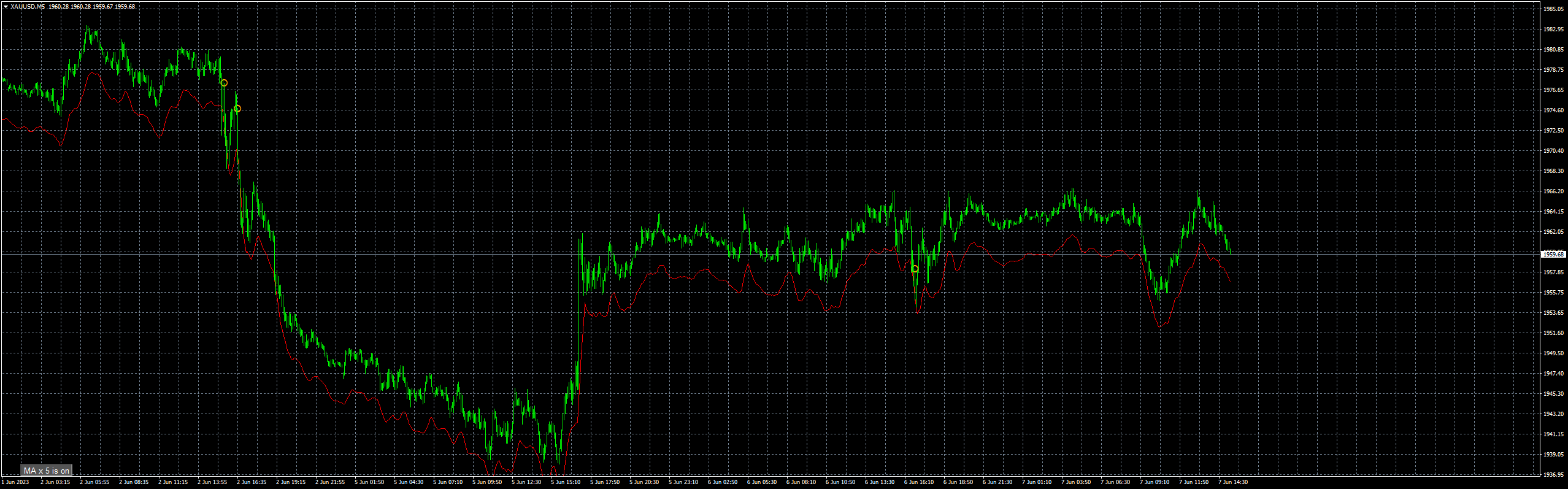Image resolution: width=1568 pixels, height=489 pixels.
Task: Click the '6 Jun 02:50' time label
Action: (723, 482)
